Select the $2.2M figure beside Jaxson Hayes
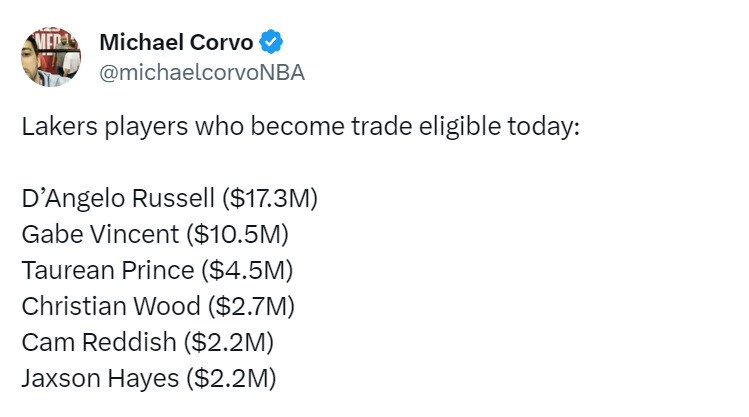 [231, 378]
